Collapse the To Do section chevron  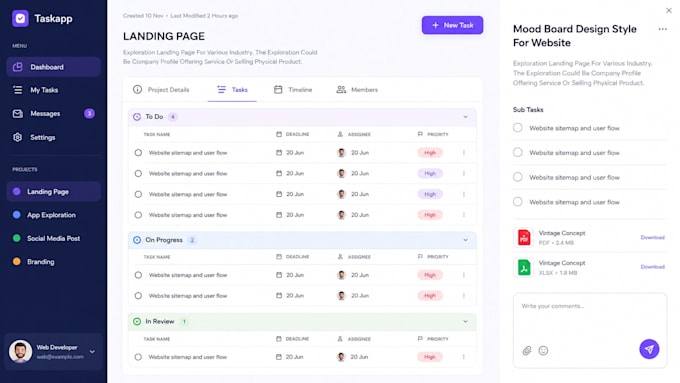[x=465, y=117]
